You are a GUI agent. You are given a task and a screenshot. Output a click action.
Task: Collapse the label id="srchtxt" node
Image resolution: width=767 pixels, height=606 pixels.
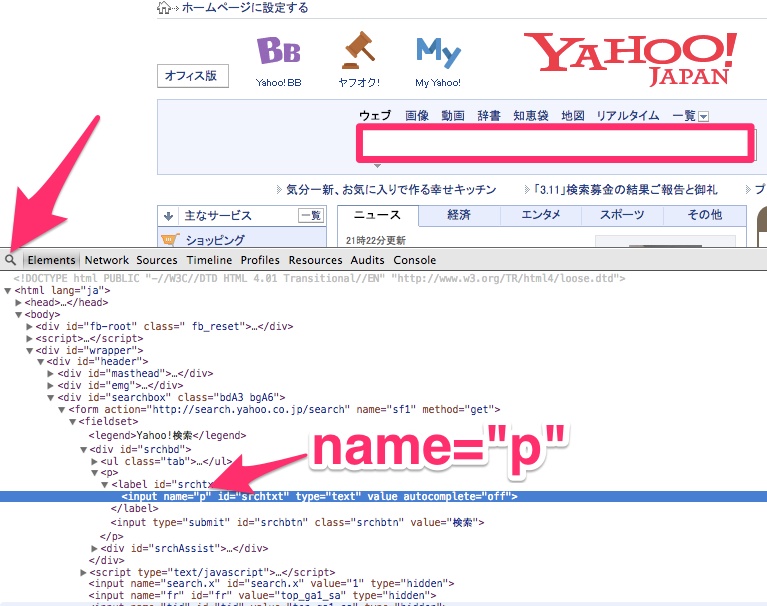click(x=105, y=485)
